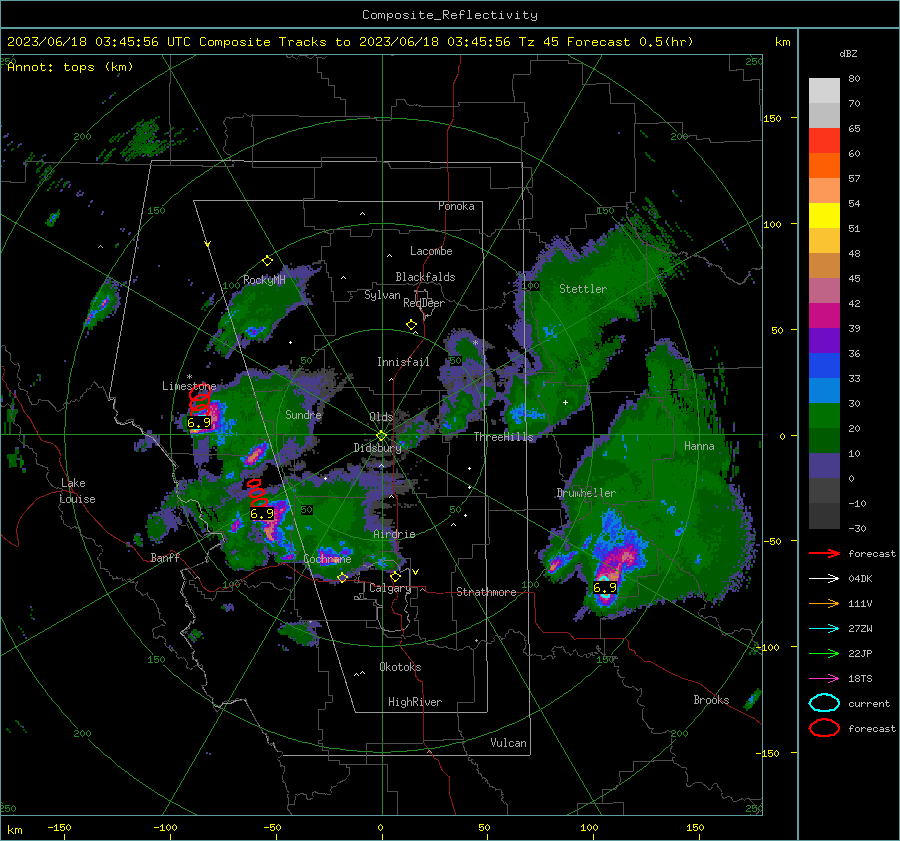Screen dimensions: 900x841
Task: Click the Strathmore city label
Action: (486, 592)
